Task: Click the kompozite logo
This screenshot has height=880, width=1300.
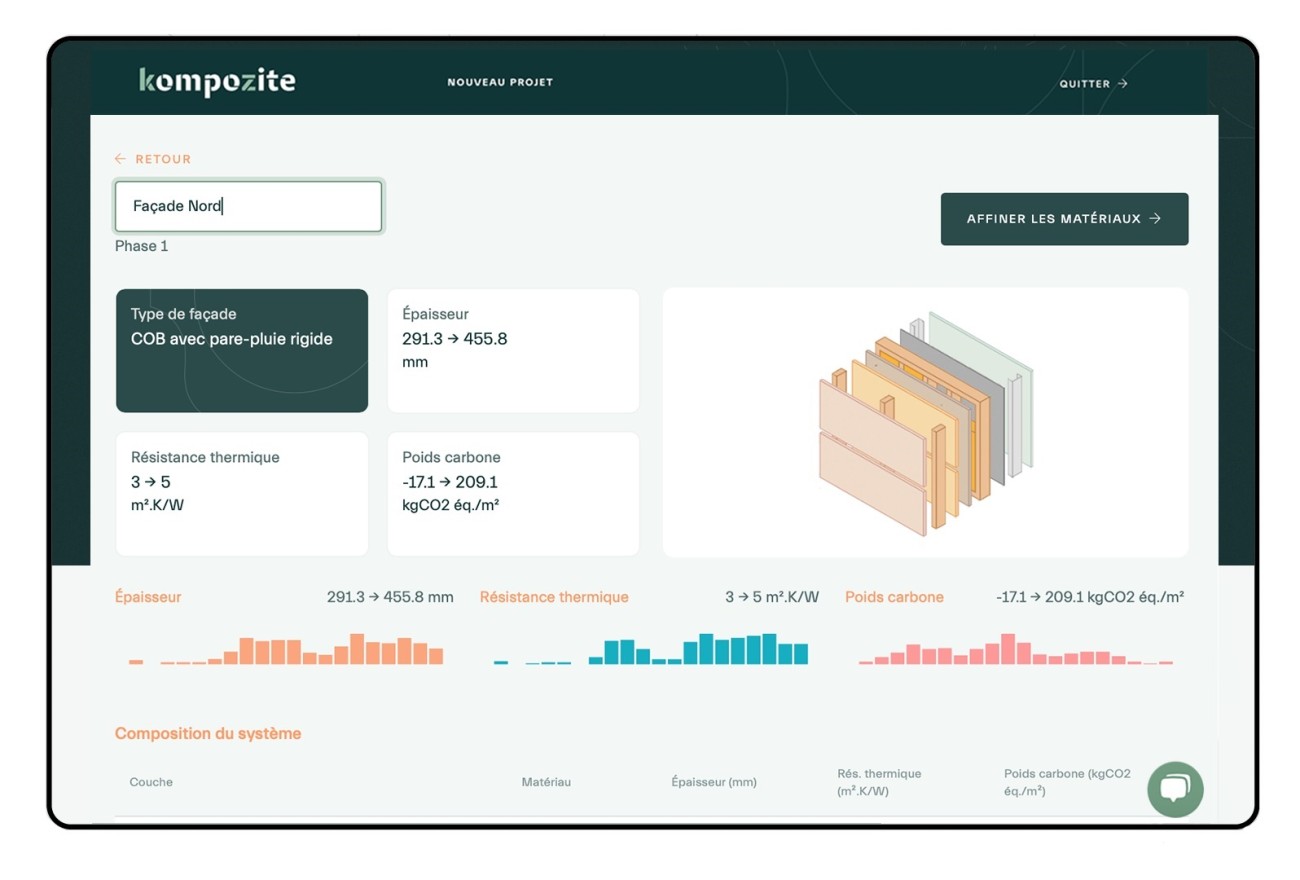Action: (x=216, y=82)
